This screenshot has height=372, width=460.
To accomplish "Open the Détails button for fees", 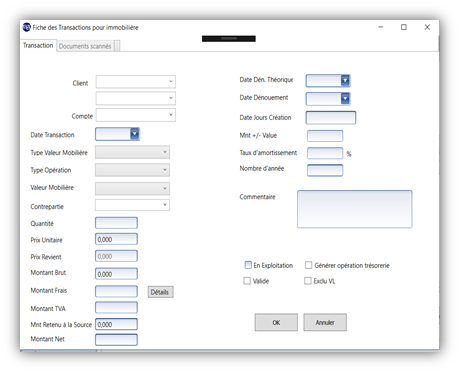I will tap(161, 292).
